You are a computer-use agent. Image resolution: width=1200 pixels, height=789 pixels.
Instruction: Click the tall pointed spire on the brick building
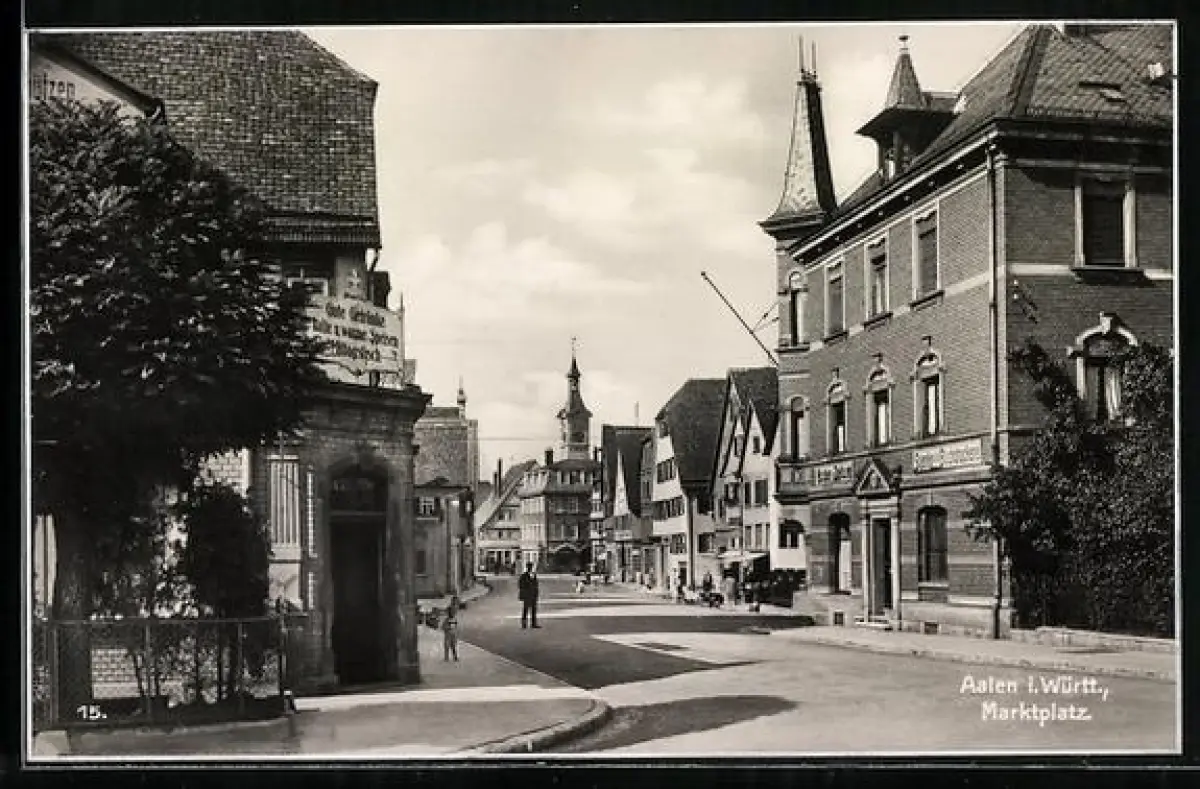[x=806, y=145]
